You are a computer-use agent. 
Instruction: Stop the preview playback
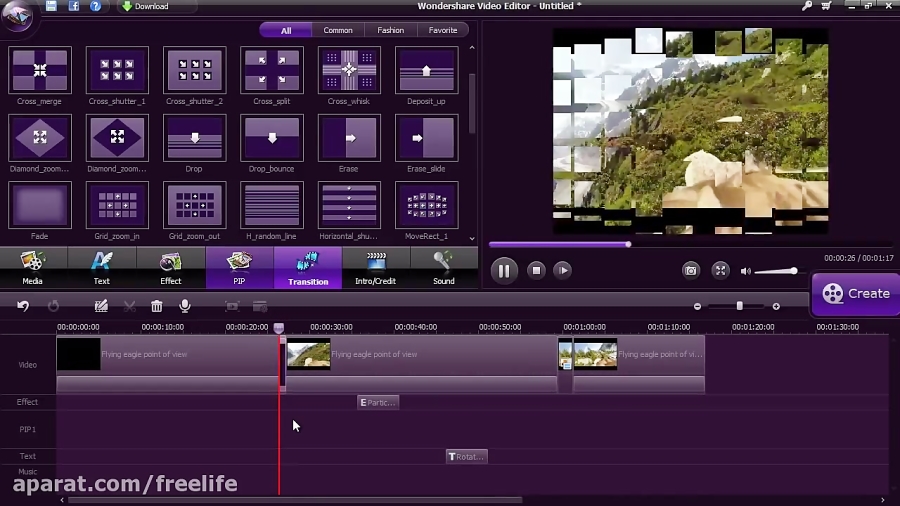536,270
